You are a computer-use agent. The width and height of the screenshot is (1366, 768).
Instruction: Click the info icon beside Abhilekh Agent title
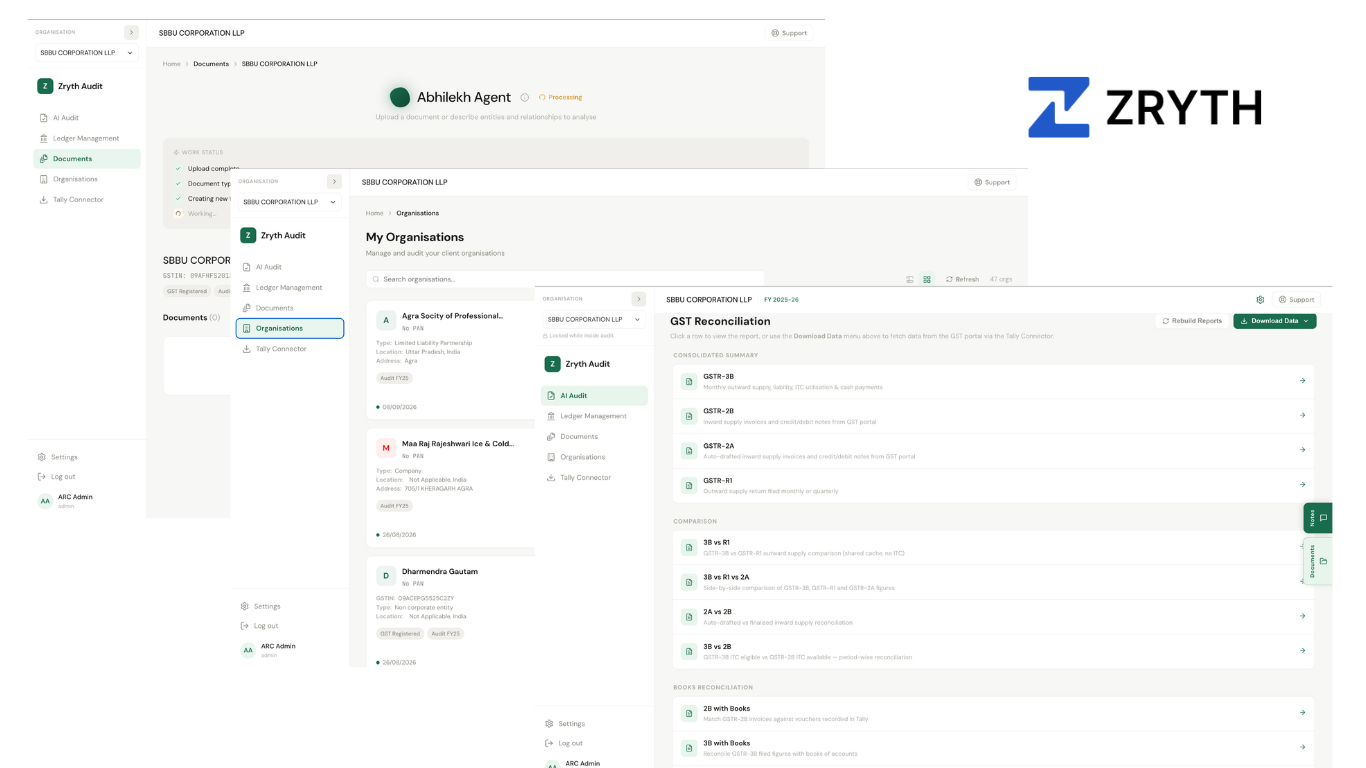click(525, 97)
